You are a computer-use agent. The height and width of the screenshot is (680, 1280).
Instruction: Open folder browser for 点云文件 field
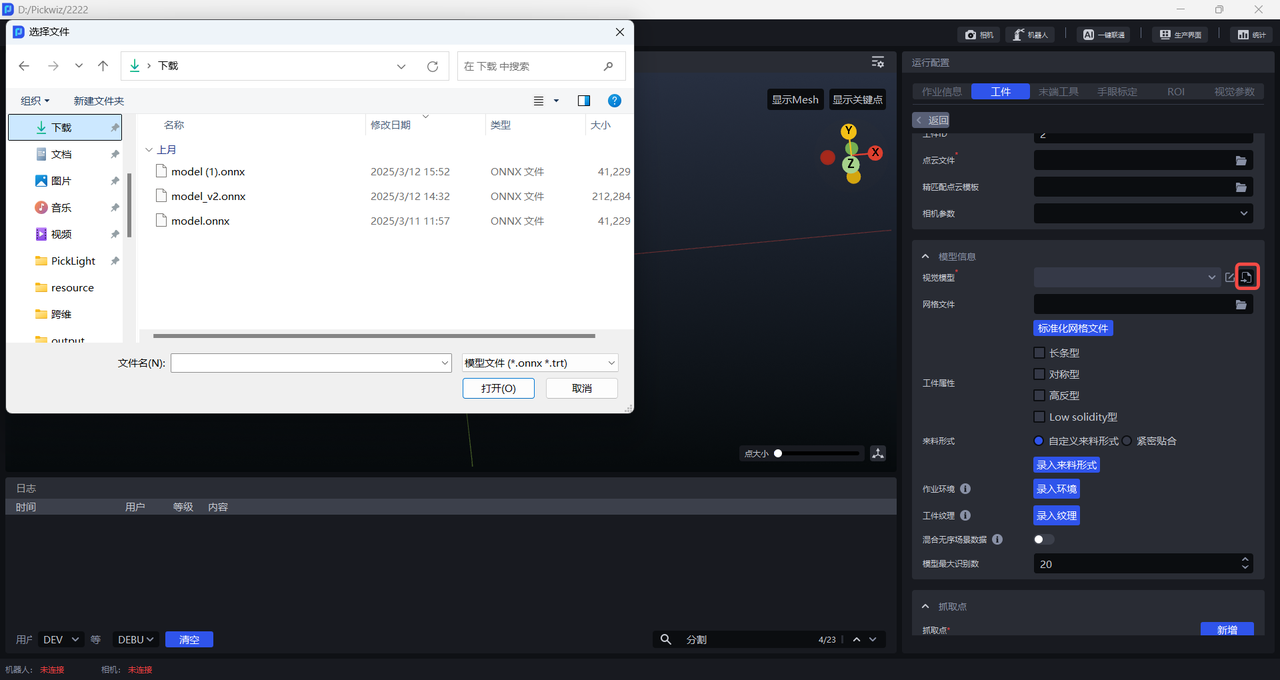(x=1241, y=160)
